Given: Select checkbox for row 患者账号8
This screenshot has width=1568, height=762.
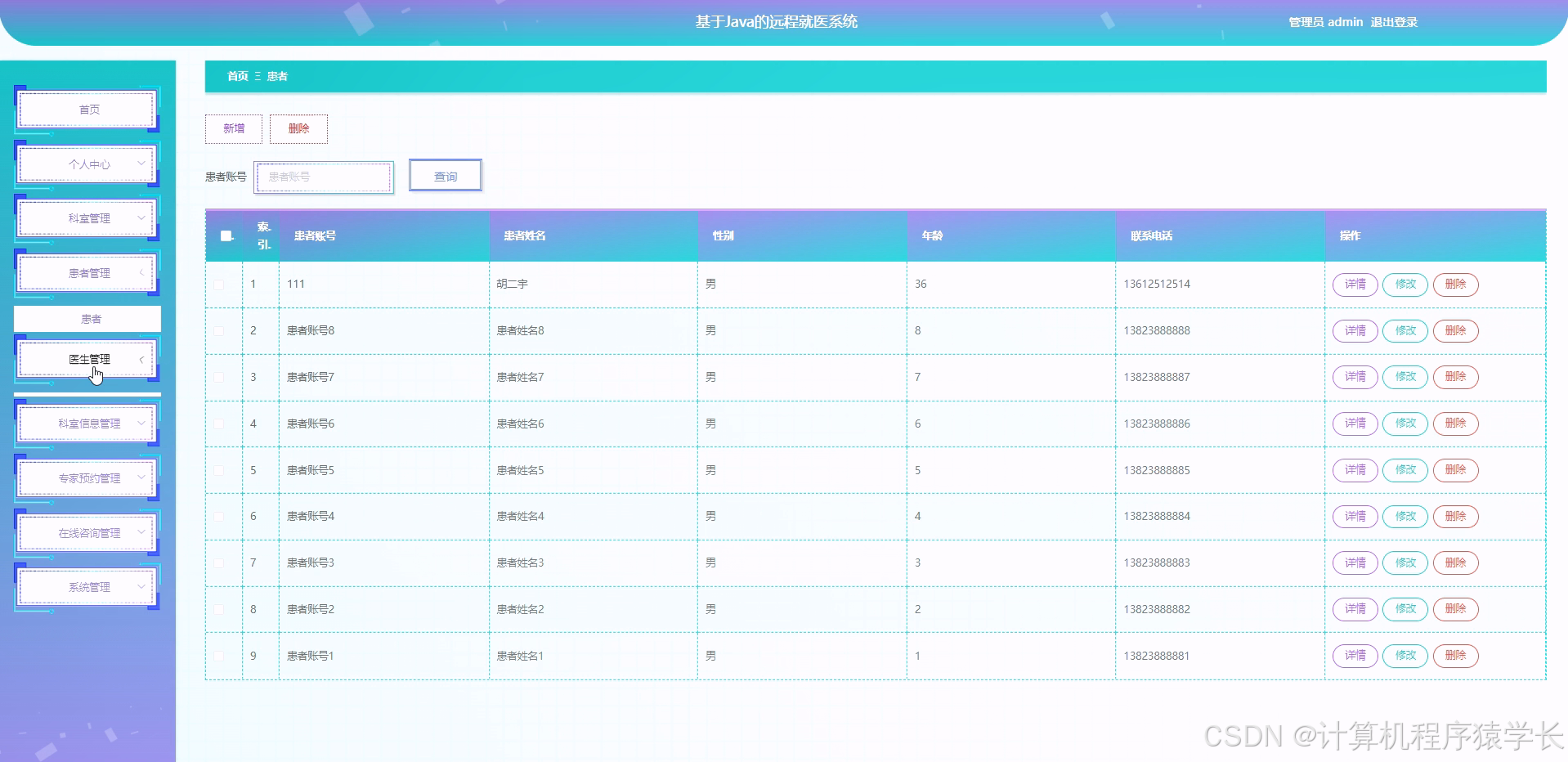Looking at the screenshot, I should coord(219,331).
